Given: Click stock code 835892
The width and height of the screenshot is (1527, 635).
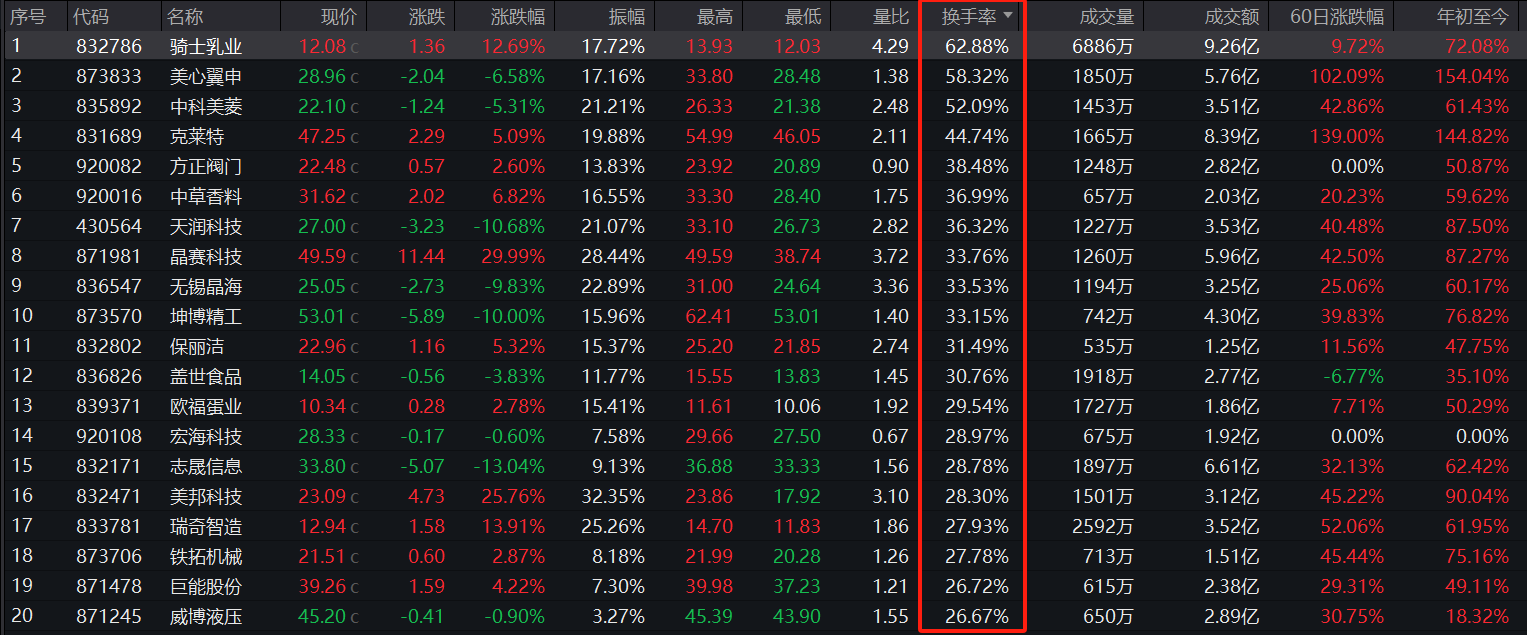Looking at the screenshot, I should (109, 106).
